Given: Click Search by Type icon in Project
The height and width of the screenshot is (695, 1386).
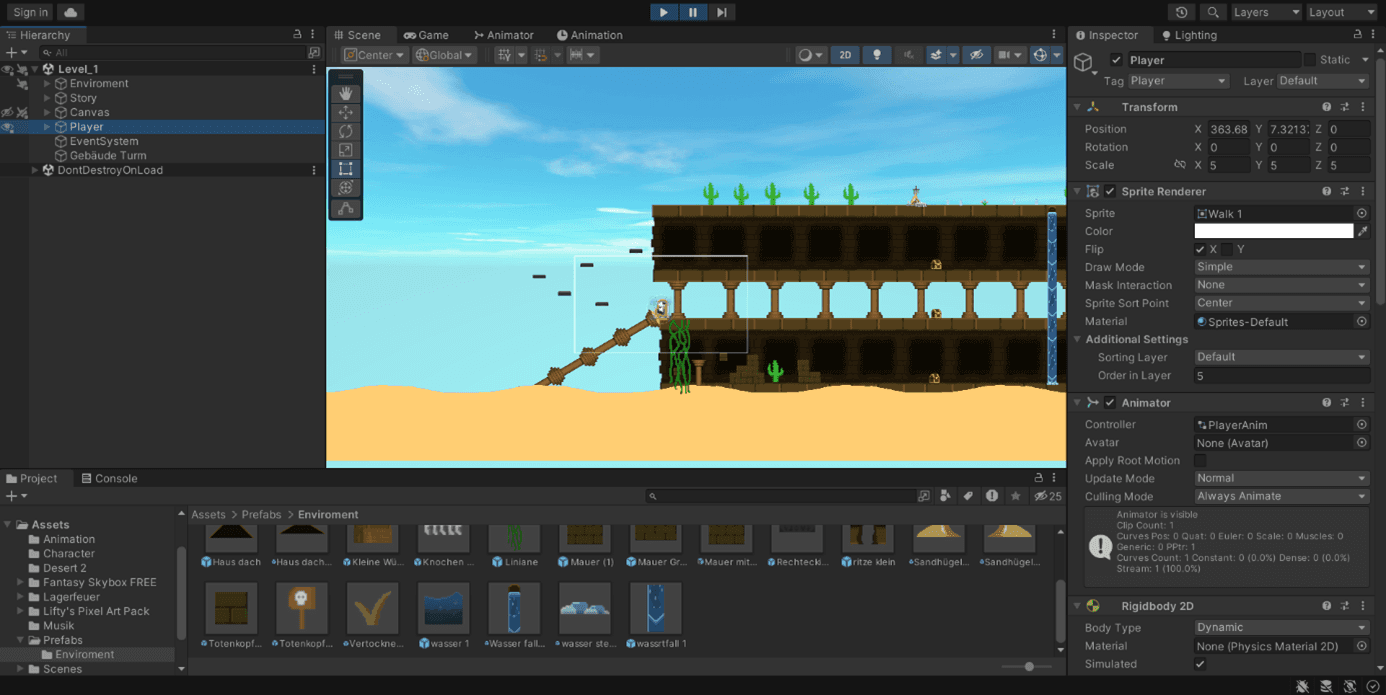Looking at the screenshot, I should 945,496.
